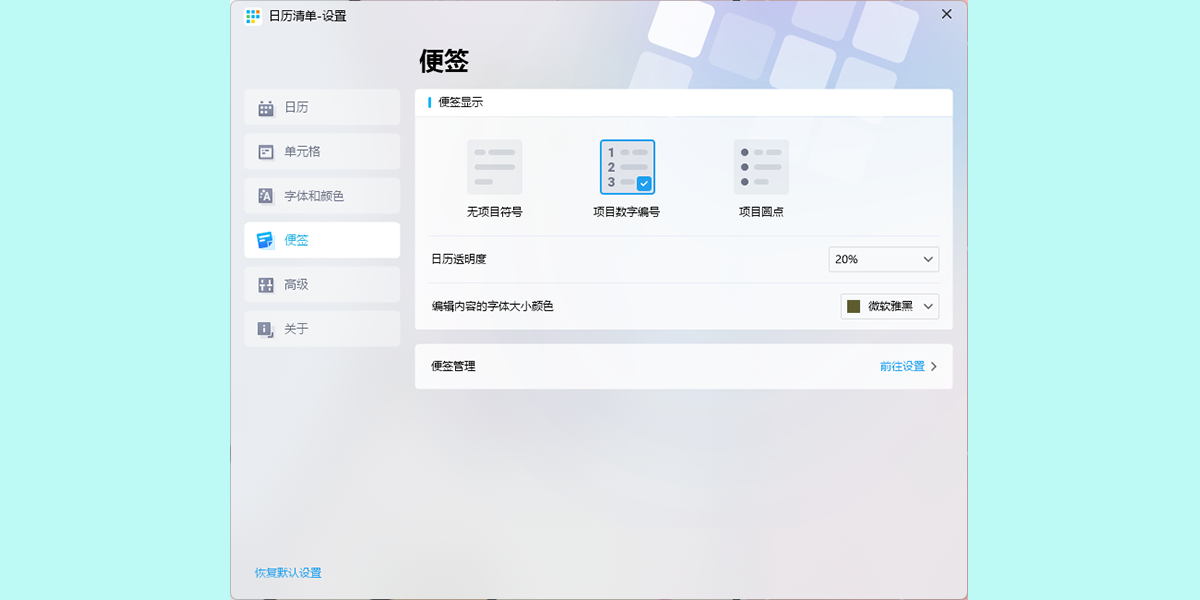Click the font icon beside 字体和颜色
1200x600 pixels.
(266, 196)
